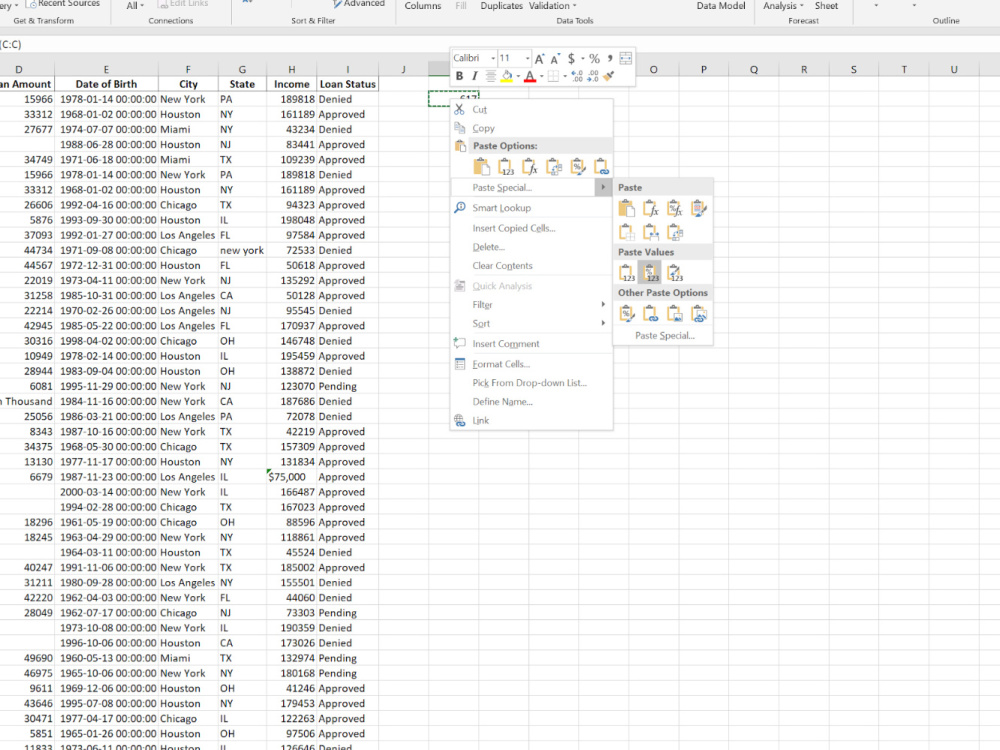Choose Values (123) icon in context menu Paste Options row

[x=506, y=167]
